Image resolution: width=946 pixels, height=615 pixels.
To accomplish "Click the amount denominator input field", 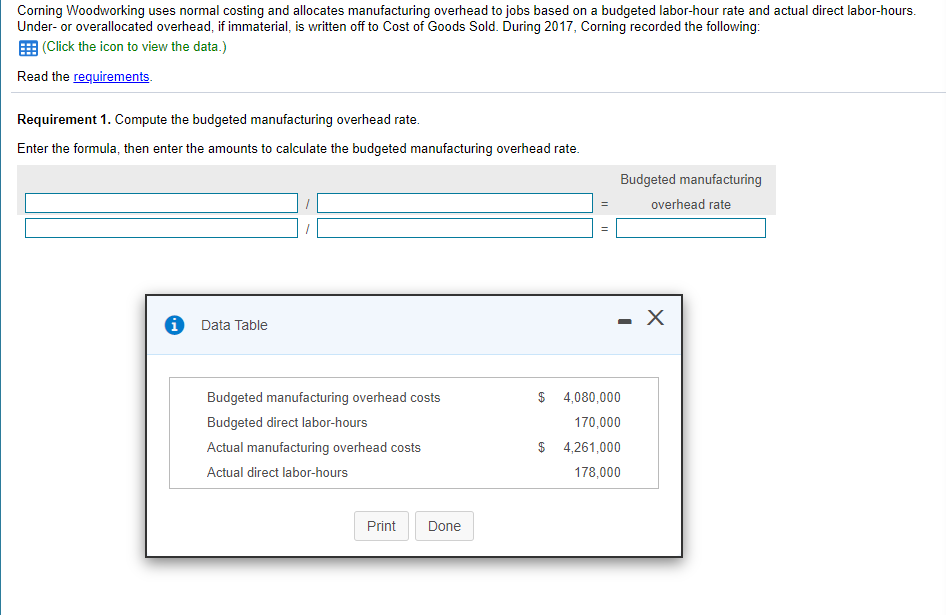I will [x=455, y=228].
